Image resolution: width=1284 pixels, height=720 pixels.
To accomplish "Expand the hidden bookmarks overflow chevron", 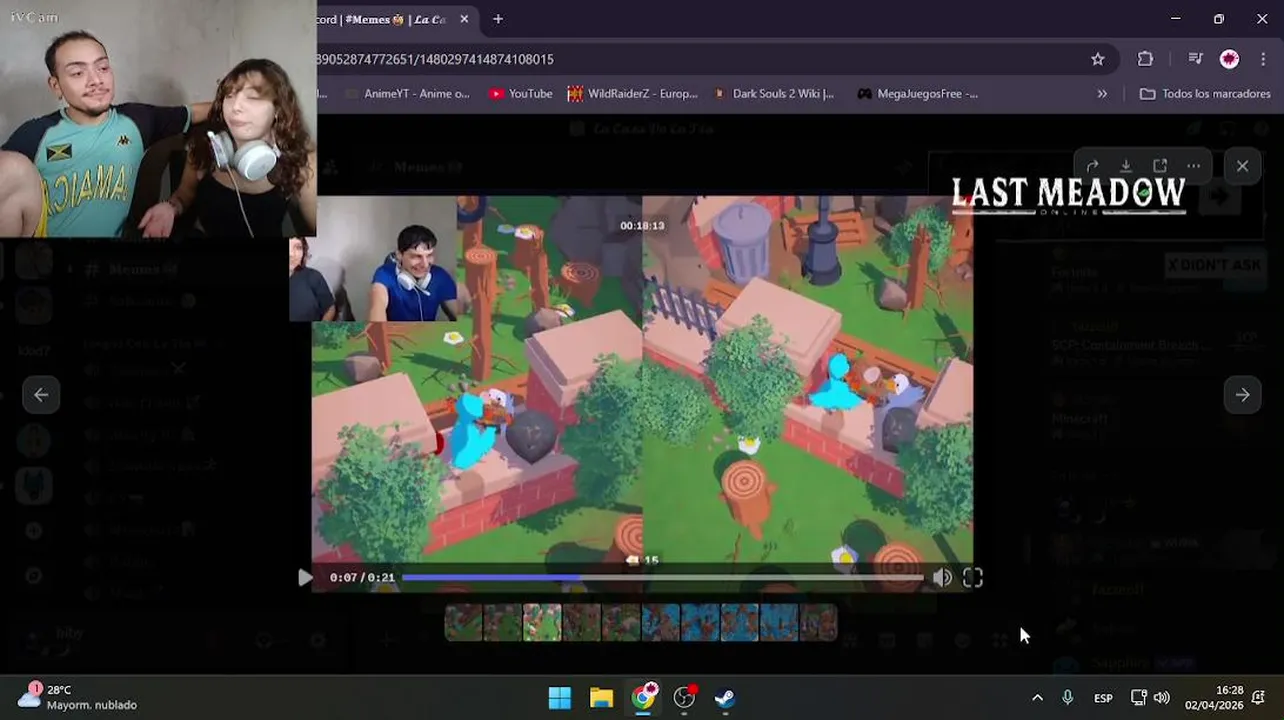I will click(1102, 94).
